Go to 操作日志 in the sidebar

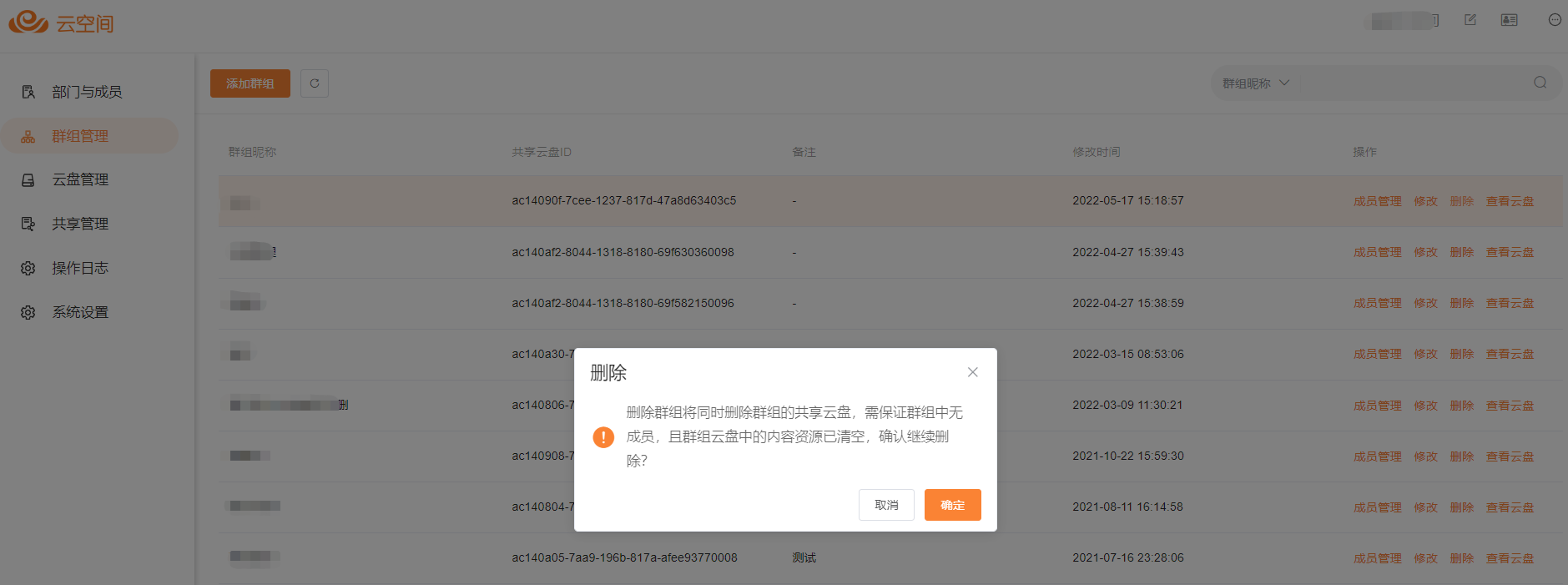(80, 268)
